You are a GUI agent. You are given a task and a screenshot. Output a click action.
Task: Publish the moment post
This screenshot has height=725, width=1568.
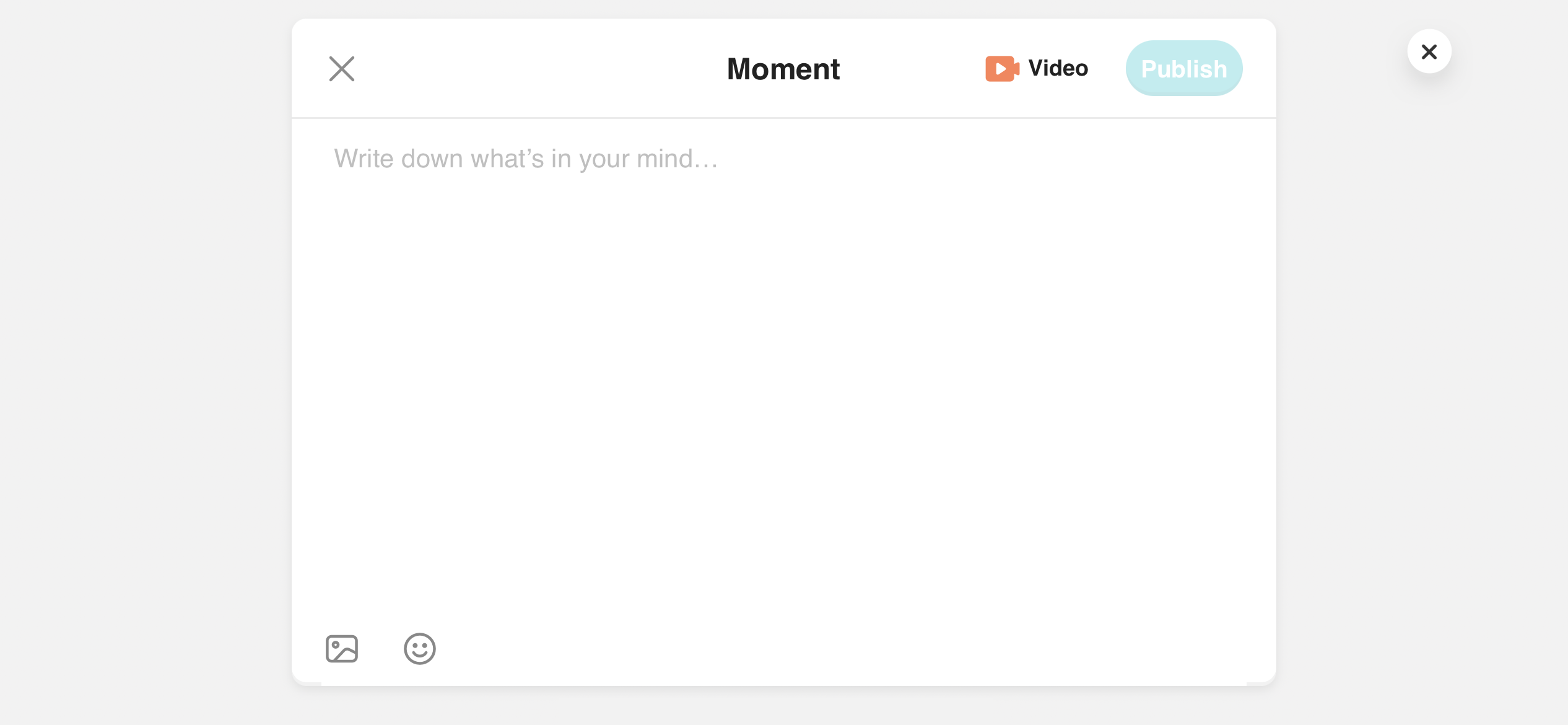[1184, 68]
